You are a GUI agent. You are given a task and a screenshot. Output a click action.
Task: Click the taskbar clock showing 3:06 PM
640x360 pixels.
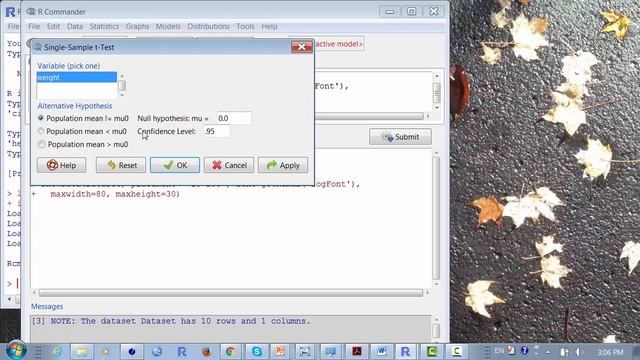click(x=610, y=352)
